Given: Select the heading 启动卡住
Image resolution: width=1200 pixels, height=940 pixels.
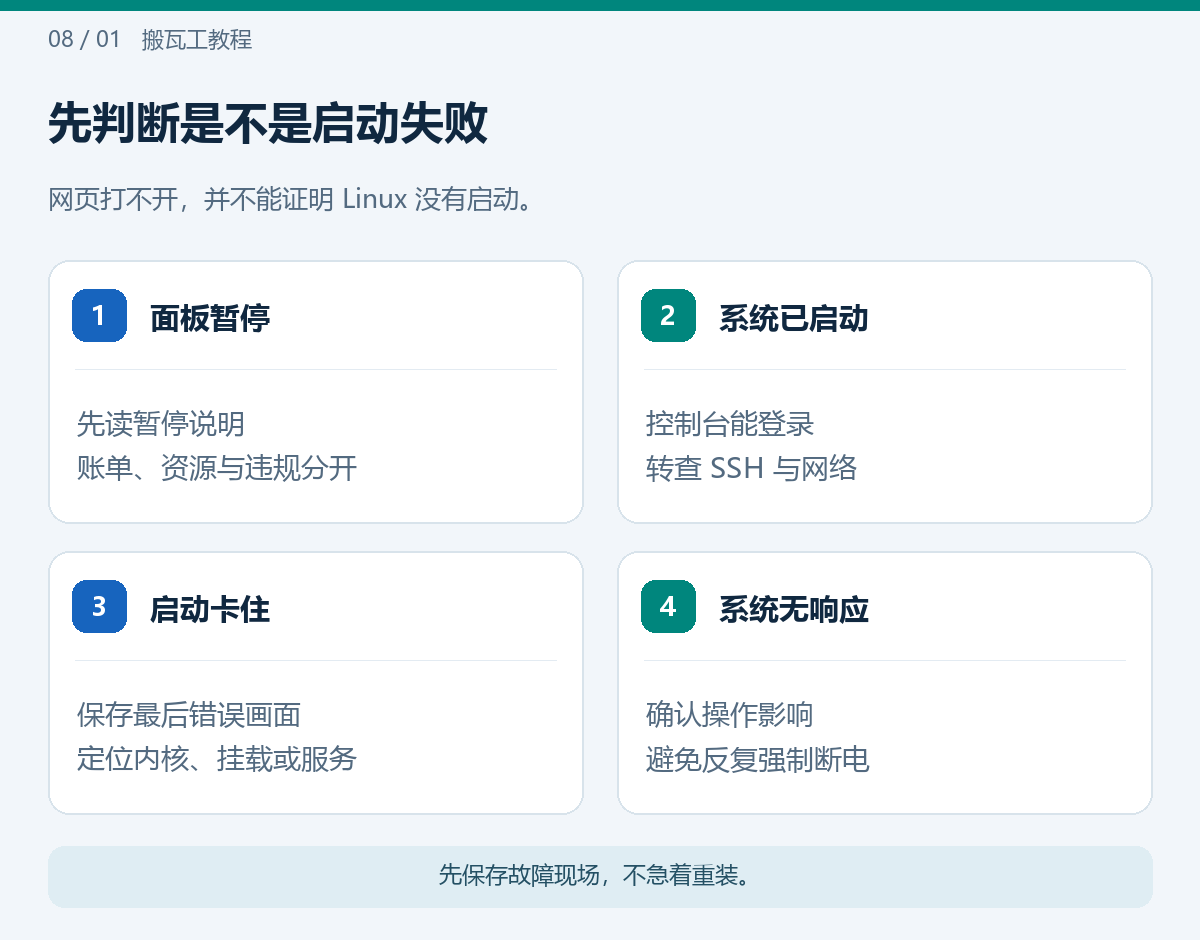Looking at the screenshot, I should tap(210, 609).
